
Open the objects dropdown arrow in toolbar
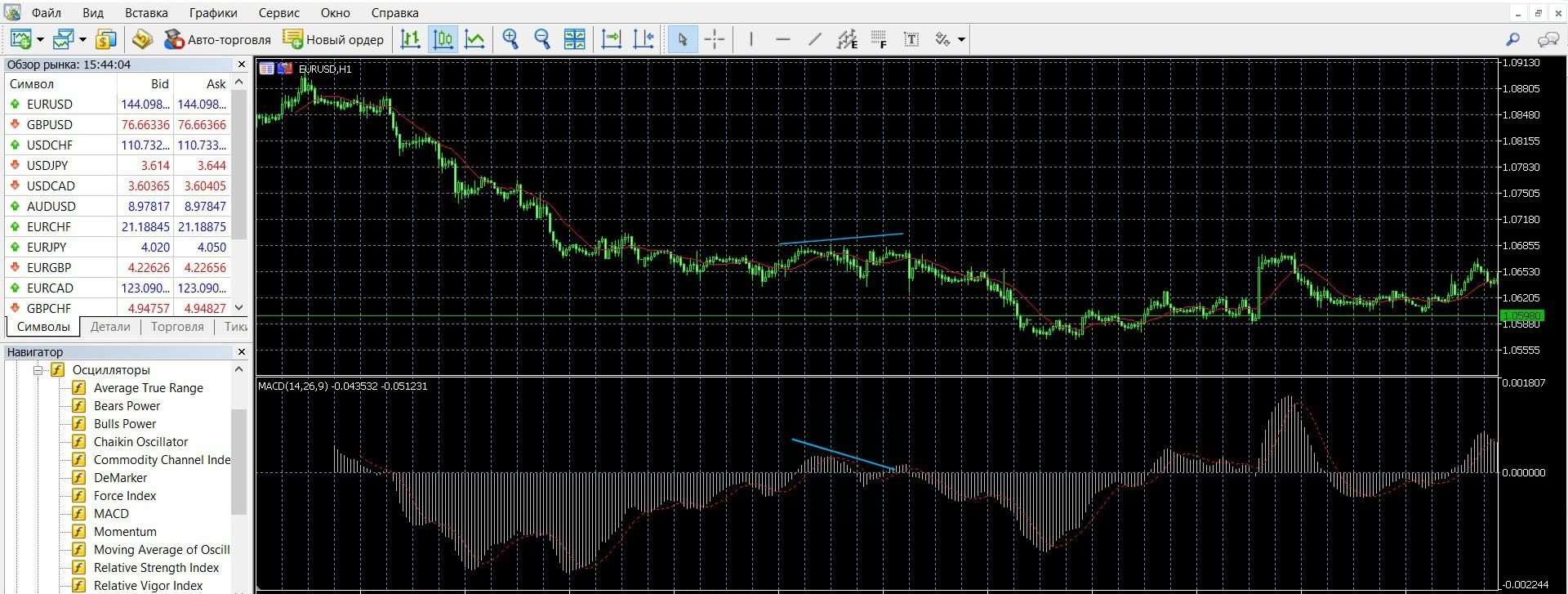coord(961,39)
